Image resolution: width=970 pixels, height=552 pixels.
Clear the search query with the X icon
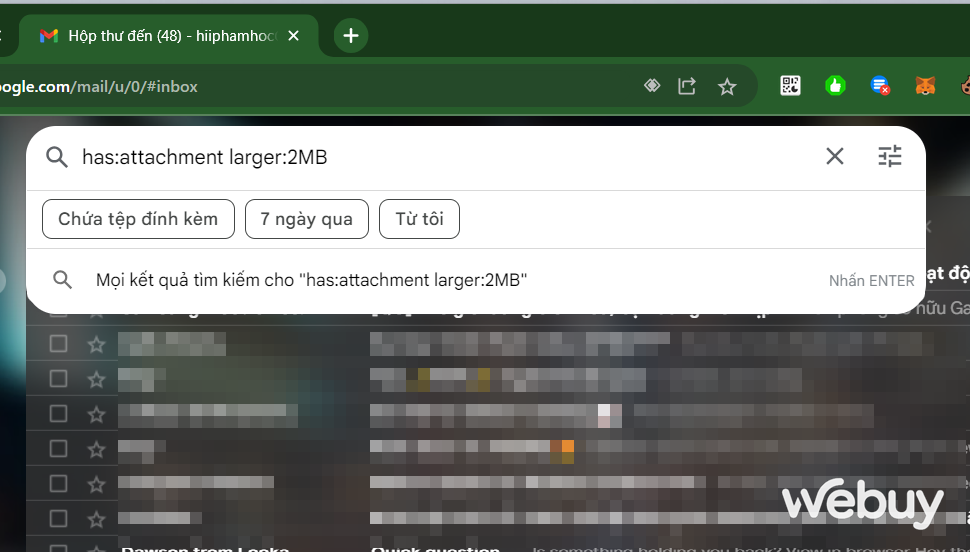834,156
